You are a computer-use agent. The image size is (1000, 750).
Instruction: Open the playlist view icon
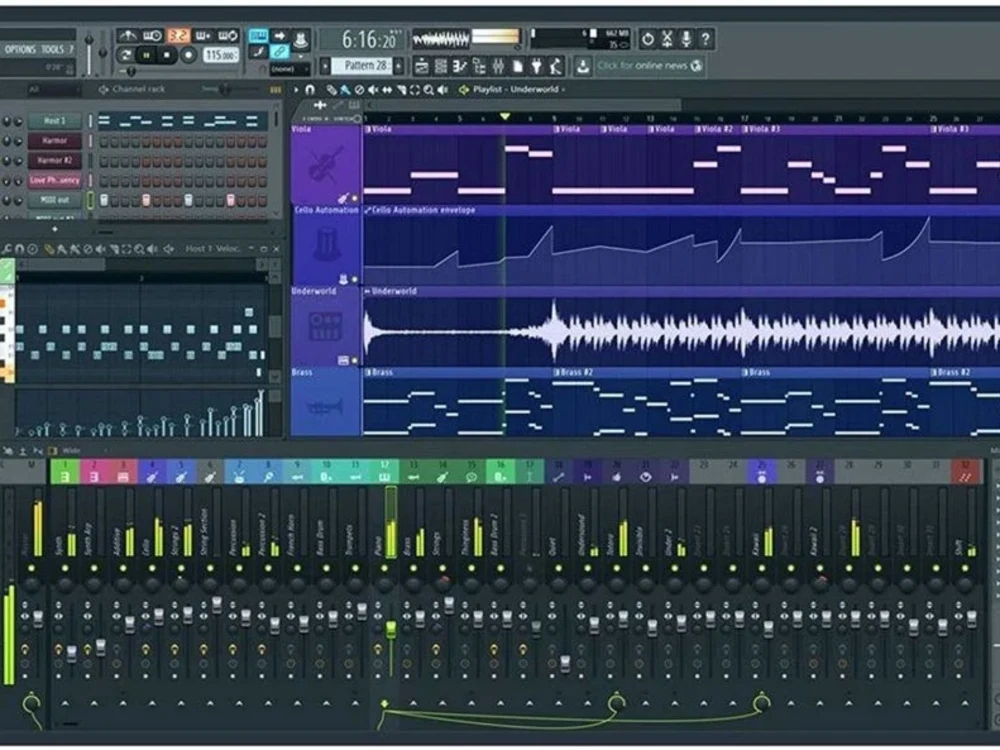click(422, 66)
